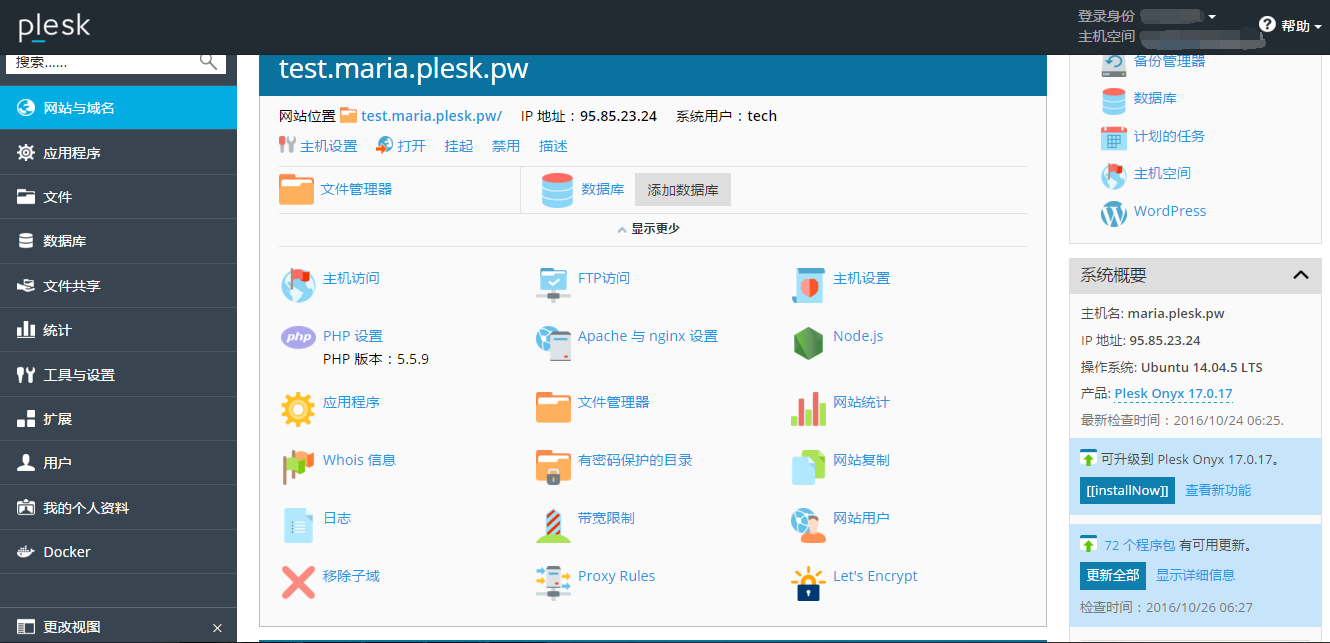Click the 描述 link
Viewport: 1330px width, 643px height.
[553, 146]
